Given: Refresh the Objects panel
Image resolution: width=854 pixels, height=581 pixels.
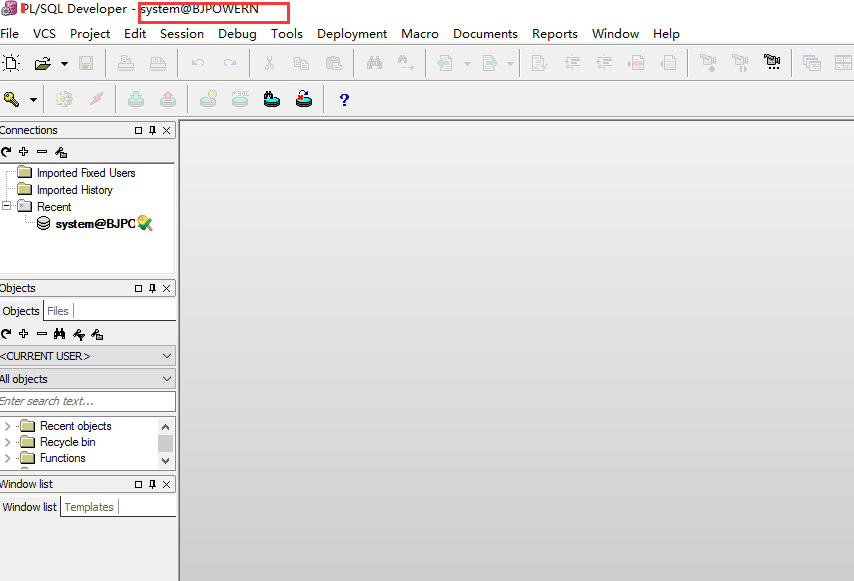Looking at the screenshot, I should click(6, 334).
